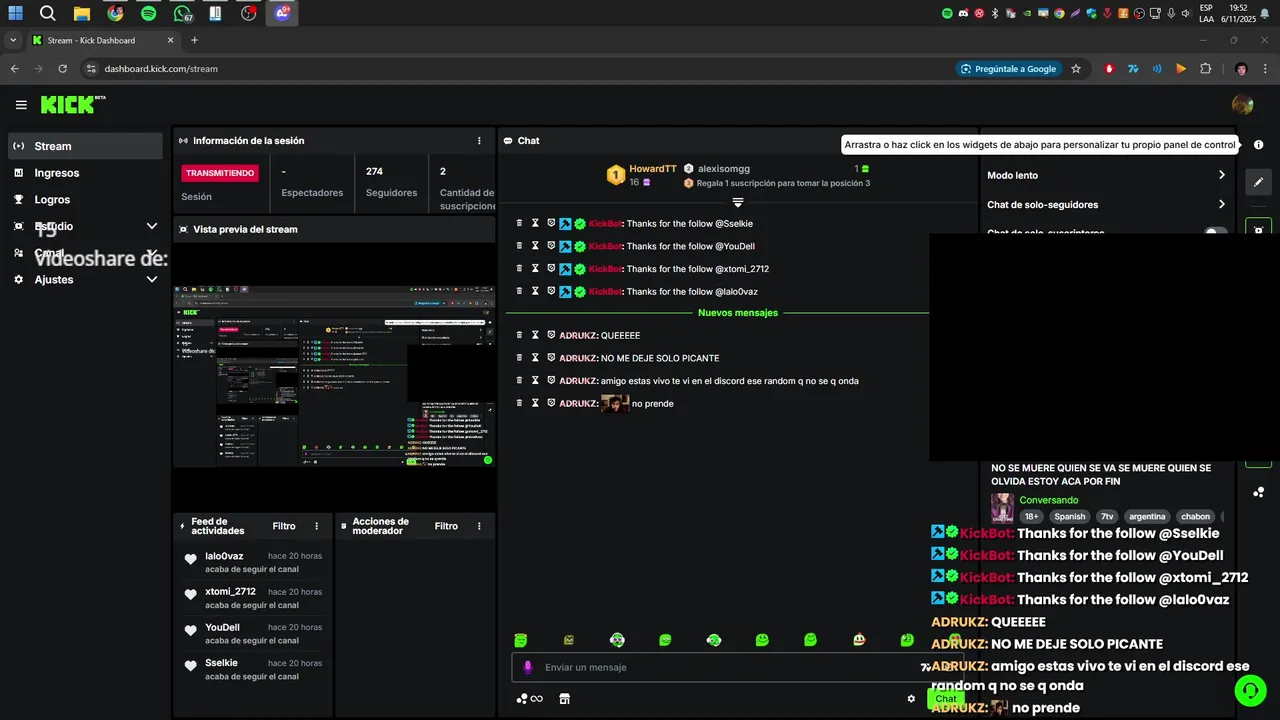Screen dimensions: 1280x720
Task: Click the green Chat send button
Action: click(945, 699)
